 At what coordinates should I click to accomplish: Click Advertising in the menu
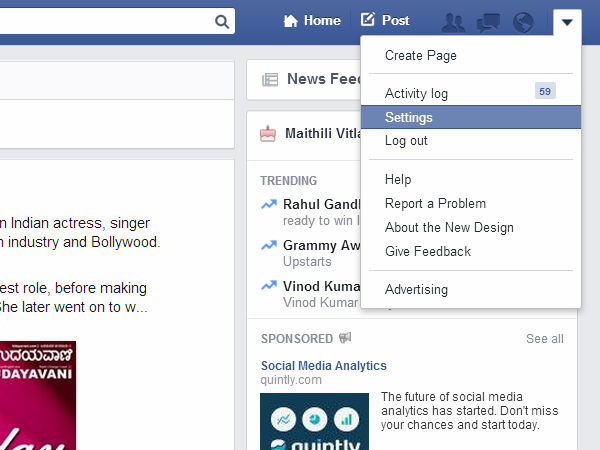tap(416, 290)
